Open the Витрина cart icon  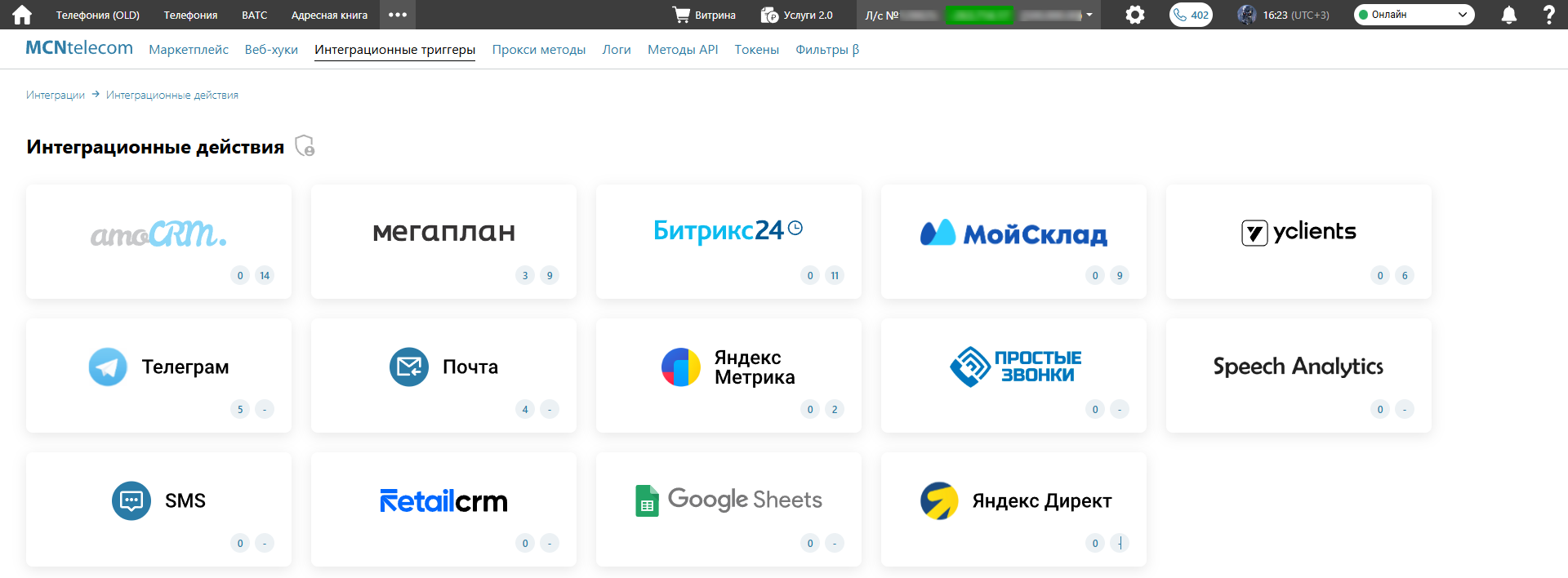681,15
